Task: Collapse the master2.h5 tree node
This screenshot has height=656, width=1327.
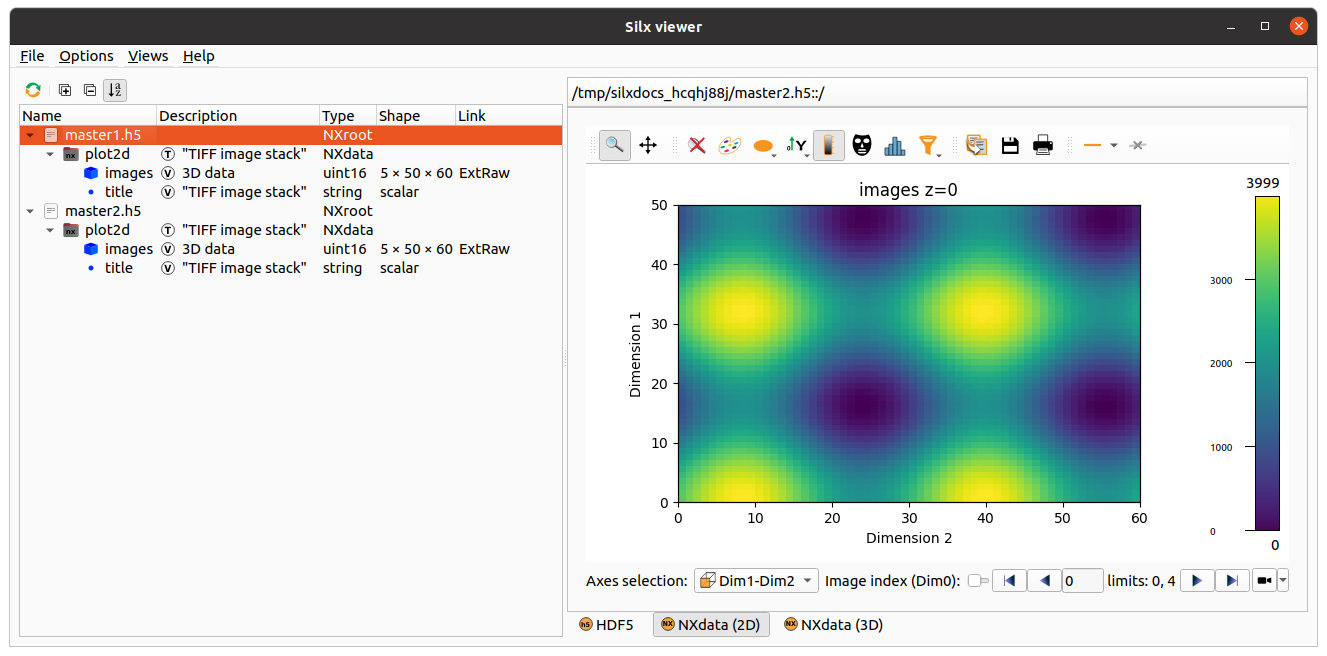Action: coord(30,211)
